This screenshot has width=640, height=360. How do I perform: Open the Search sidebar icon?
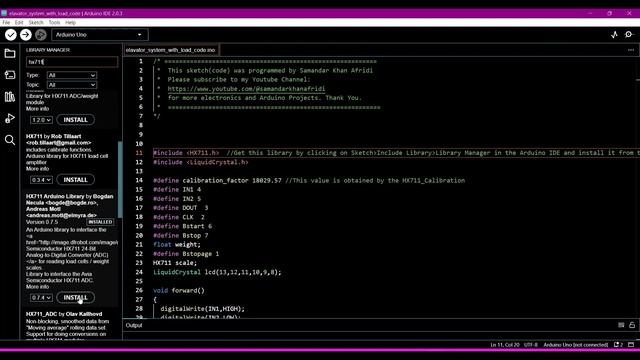pos(10,140)
